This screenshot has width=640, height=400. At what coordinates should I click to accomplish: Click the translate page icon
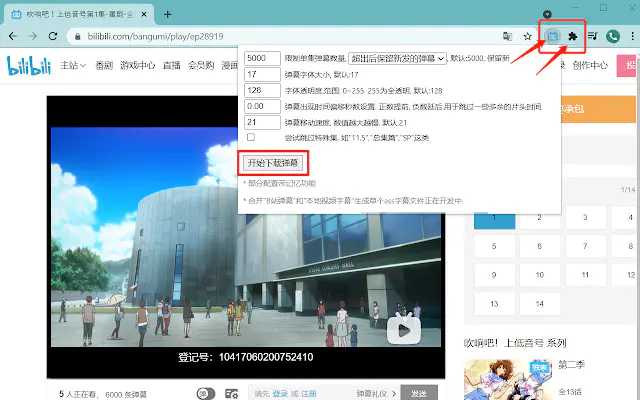pyautogui.click(x=507, y=35)
